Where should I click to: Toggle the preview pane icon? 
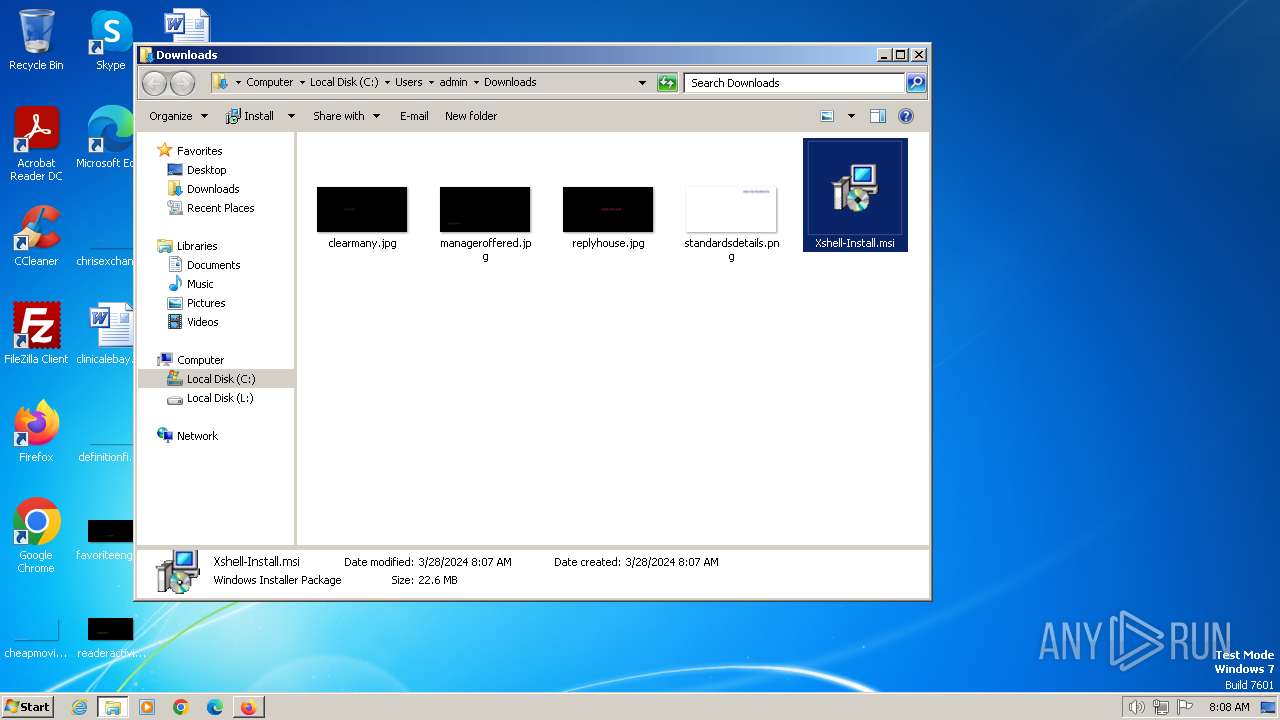(878, 116)
